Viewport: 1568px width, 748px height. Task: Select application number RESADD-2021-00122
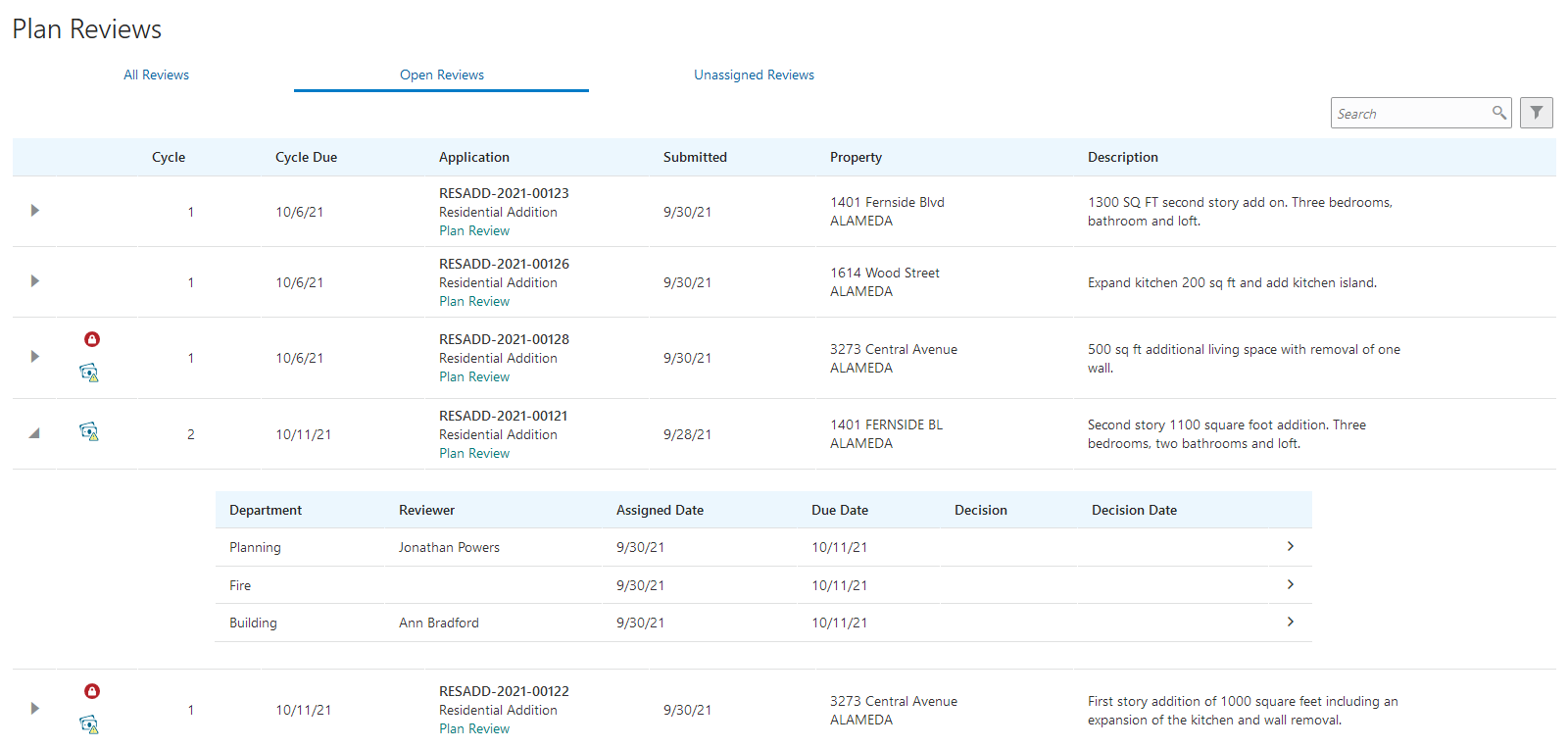504,691
